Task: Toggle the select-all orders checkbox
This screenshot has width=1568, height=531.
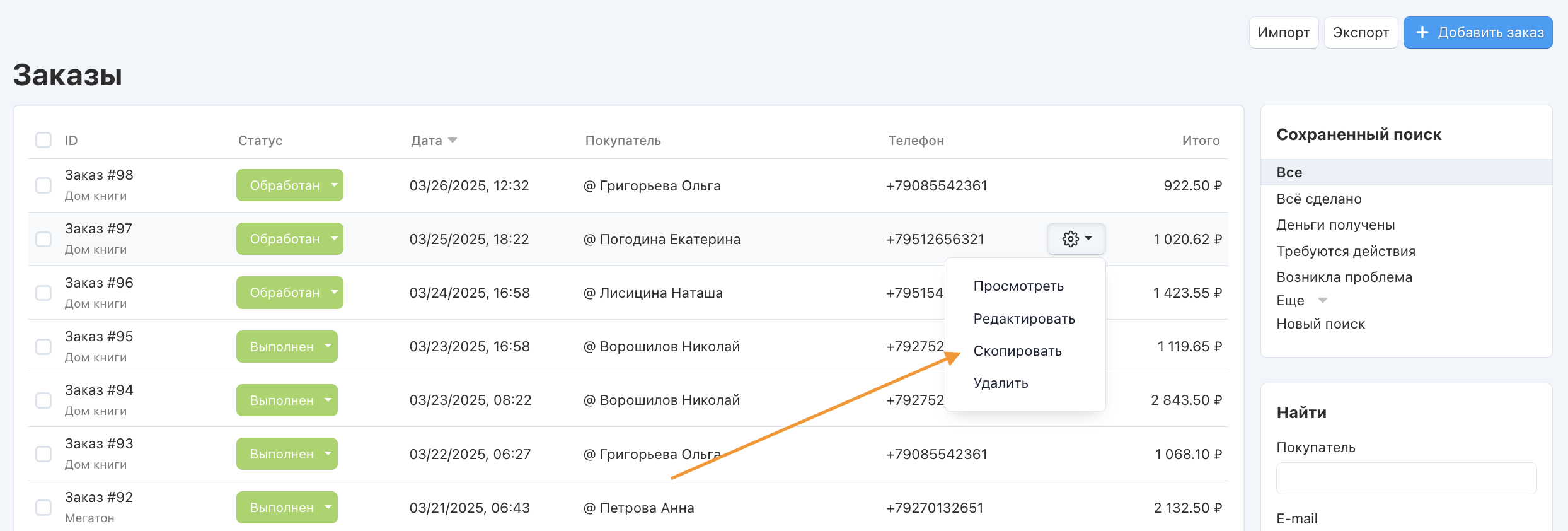Action: pos(43,140)
